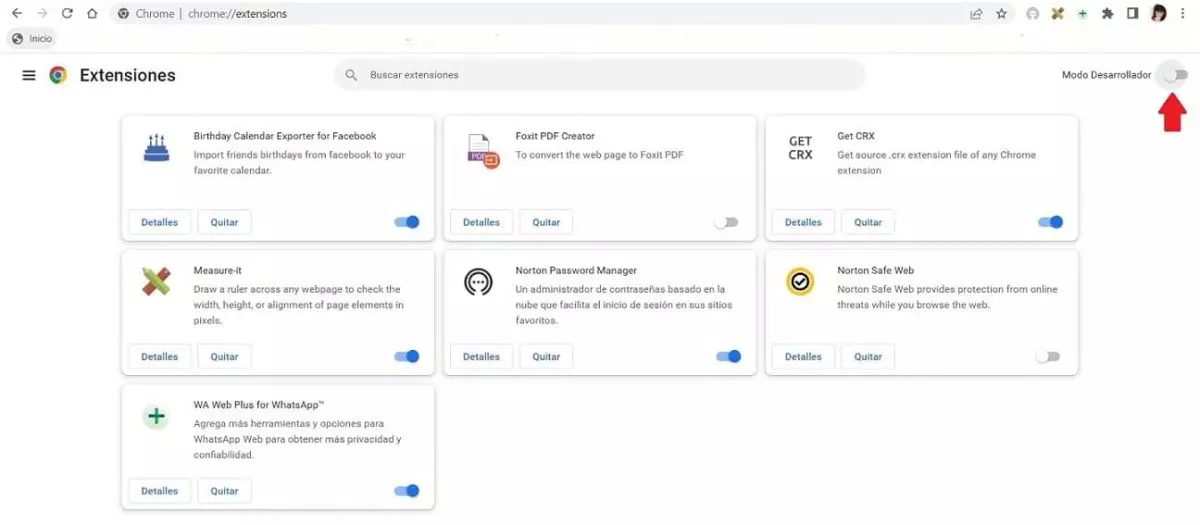The width and height of the screenshot is (1200, 525).
Task: Enable the Foxit PDF Creator extension
Action: tap(726, 222)
